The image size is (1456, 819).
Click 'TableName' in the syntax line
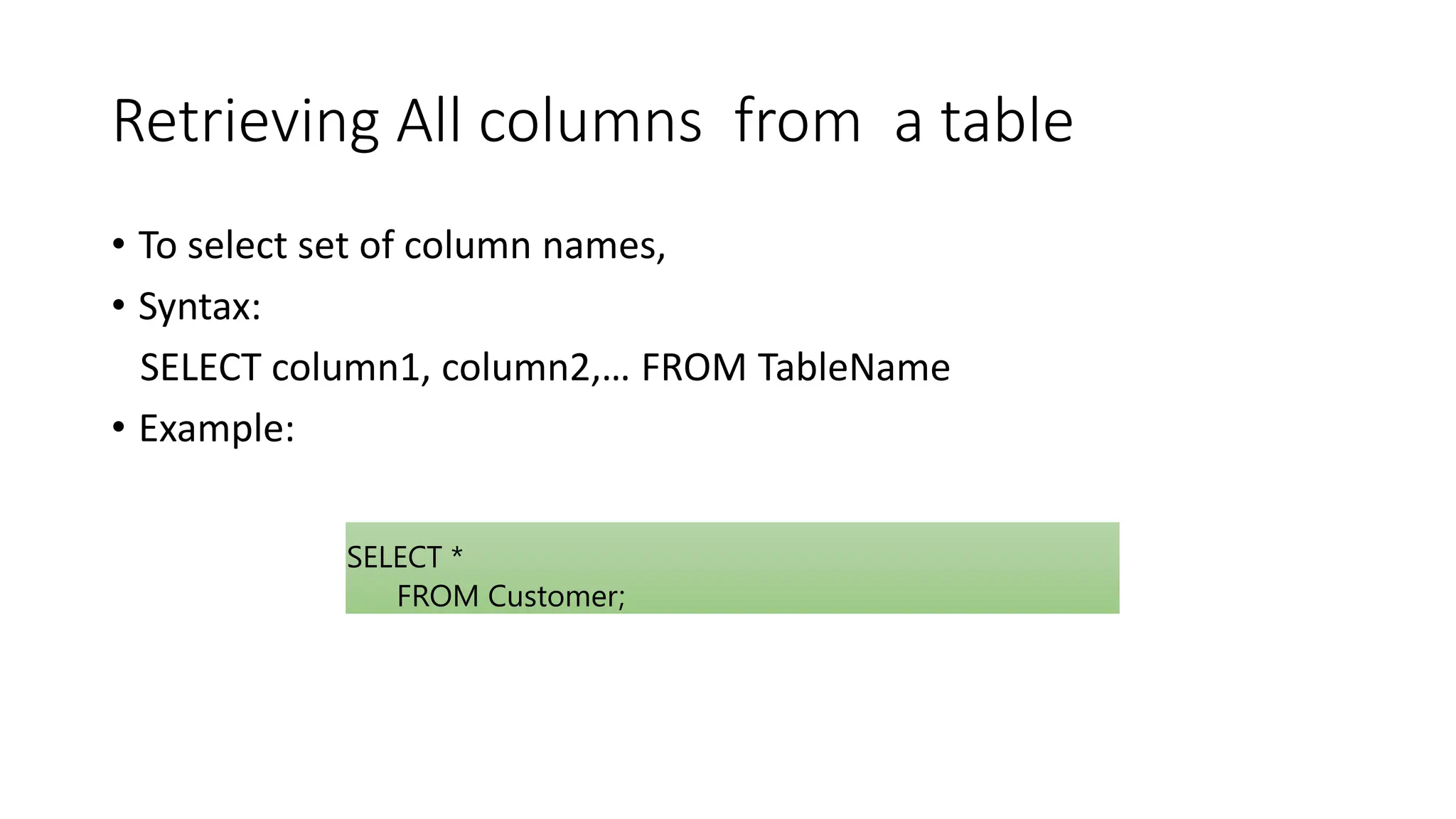coord(854,368)
